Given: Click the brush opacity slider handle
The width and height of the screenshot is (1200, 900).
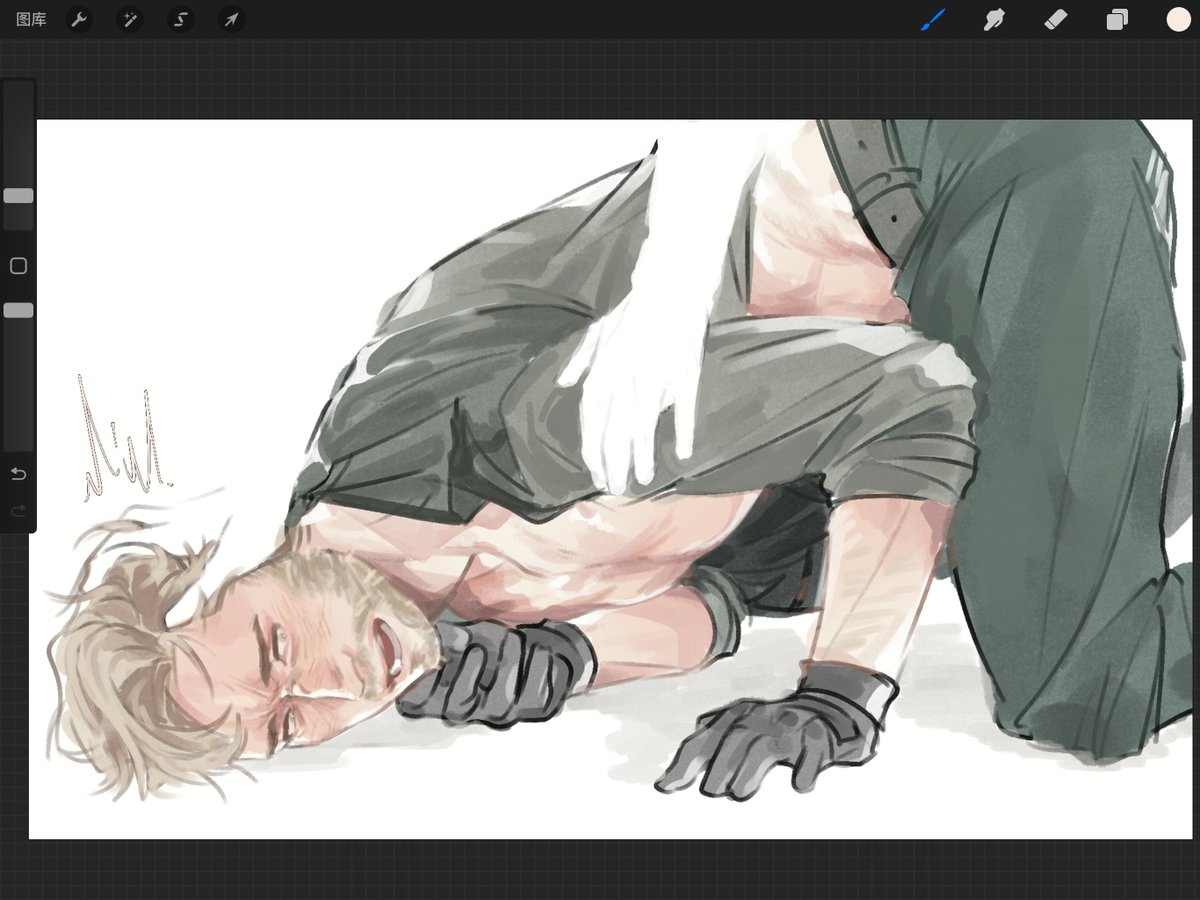Looking at the screenshot, I should coord(18,311).
